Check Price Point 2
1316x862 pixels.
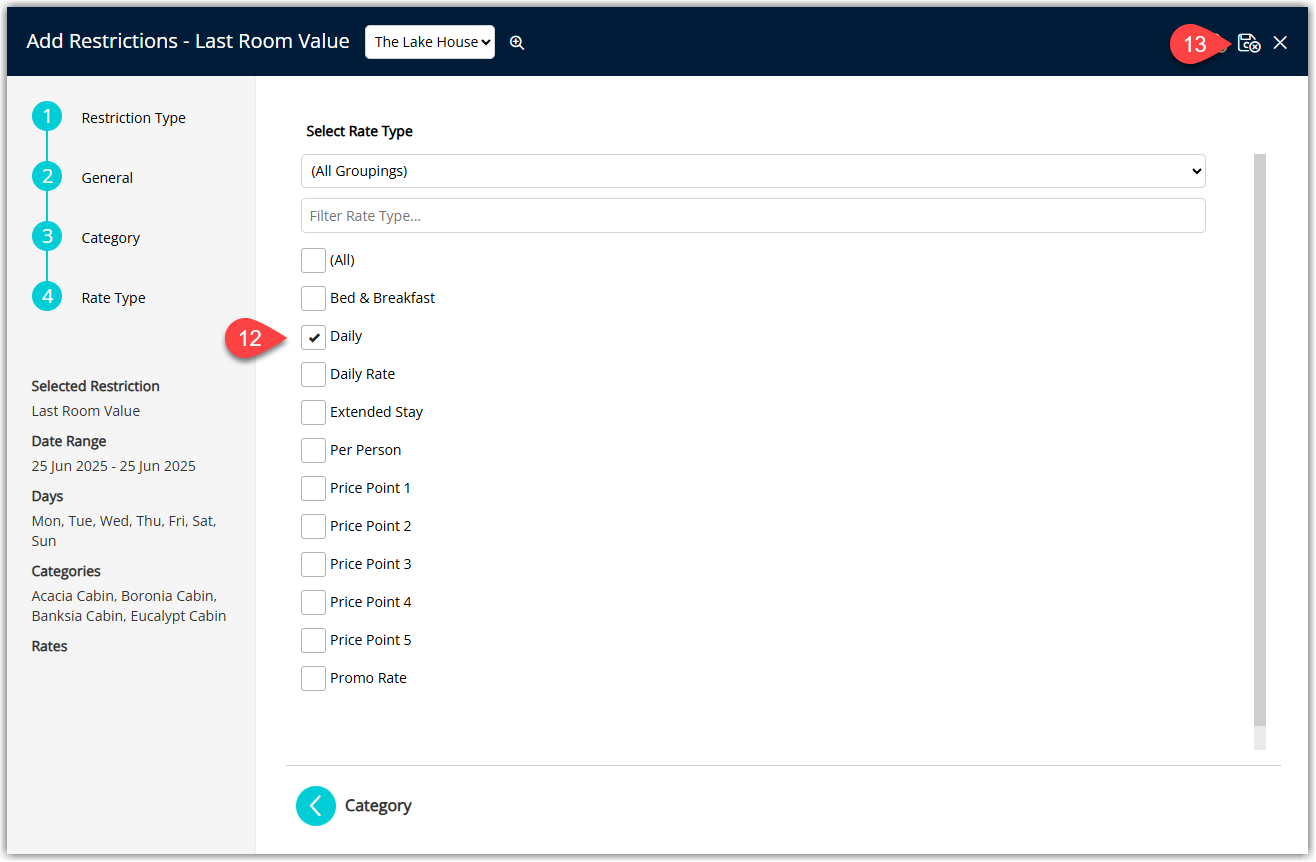pyautogui.click(x=313, y=526)
